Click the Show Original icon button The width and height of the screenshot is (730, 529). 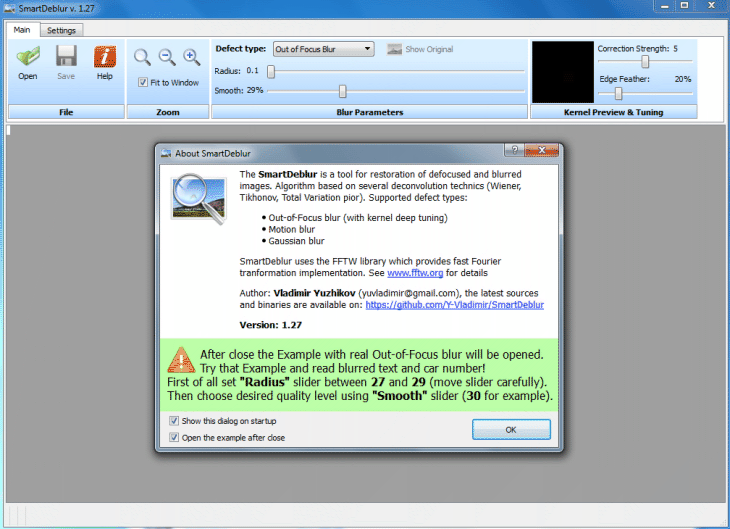tap(395, 49)
